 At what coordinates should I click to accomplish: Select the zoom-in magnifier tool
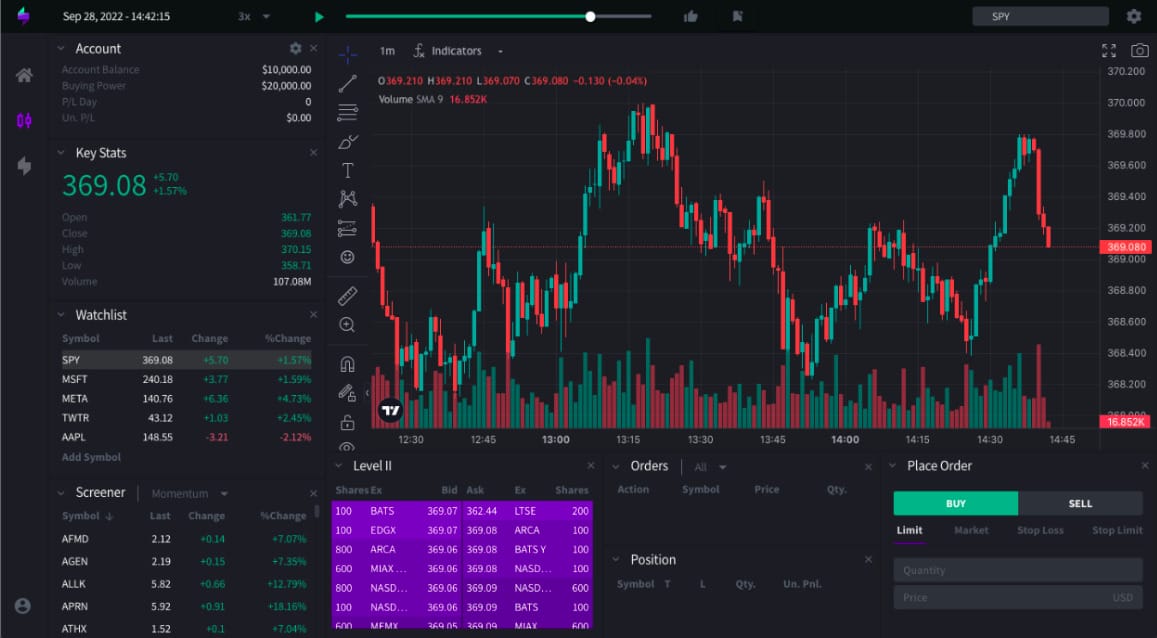[x=347, y=324]
